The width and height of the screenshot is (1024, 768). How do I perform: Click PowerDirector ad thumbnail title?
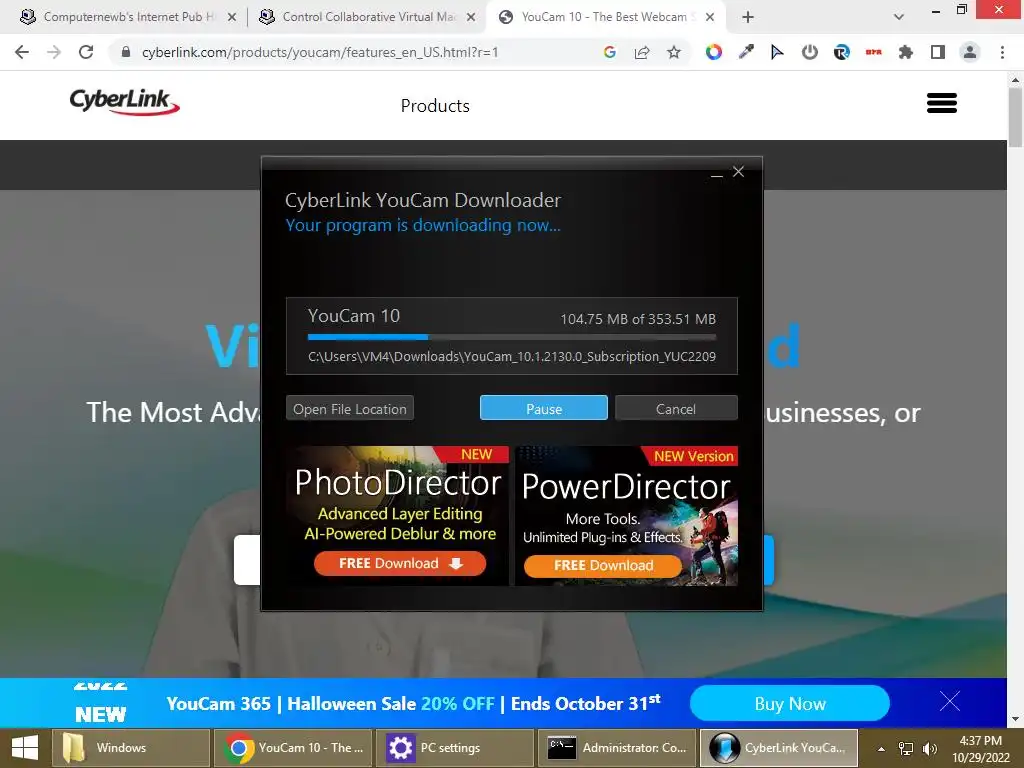click(x=626, y=487)
